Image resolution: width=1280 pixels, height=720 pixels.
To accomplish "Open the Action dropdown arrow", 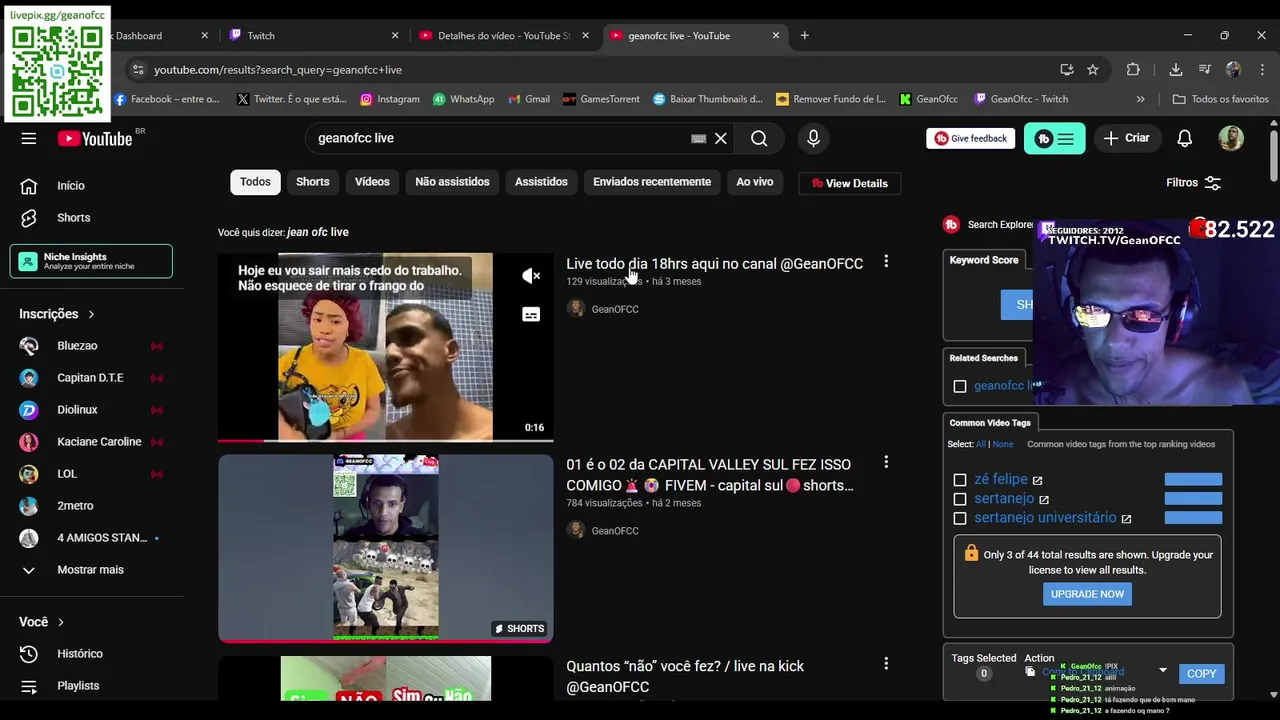I will [x=1162, y=671].
